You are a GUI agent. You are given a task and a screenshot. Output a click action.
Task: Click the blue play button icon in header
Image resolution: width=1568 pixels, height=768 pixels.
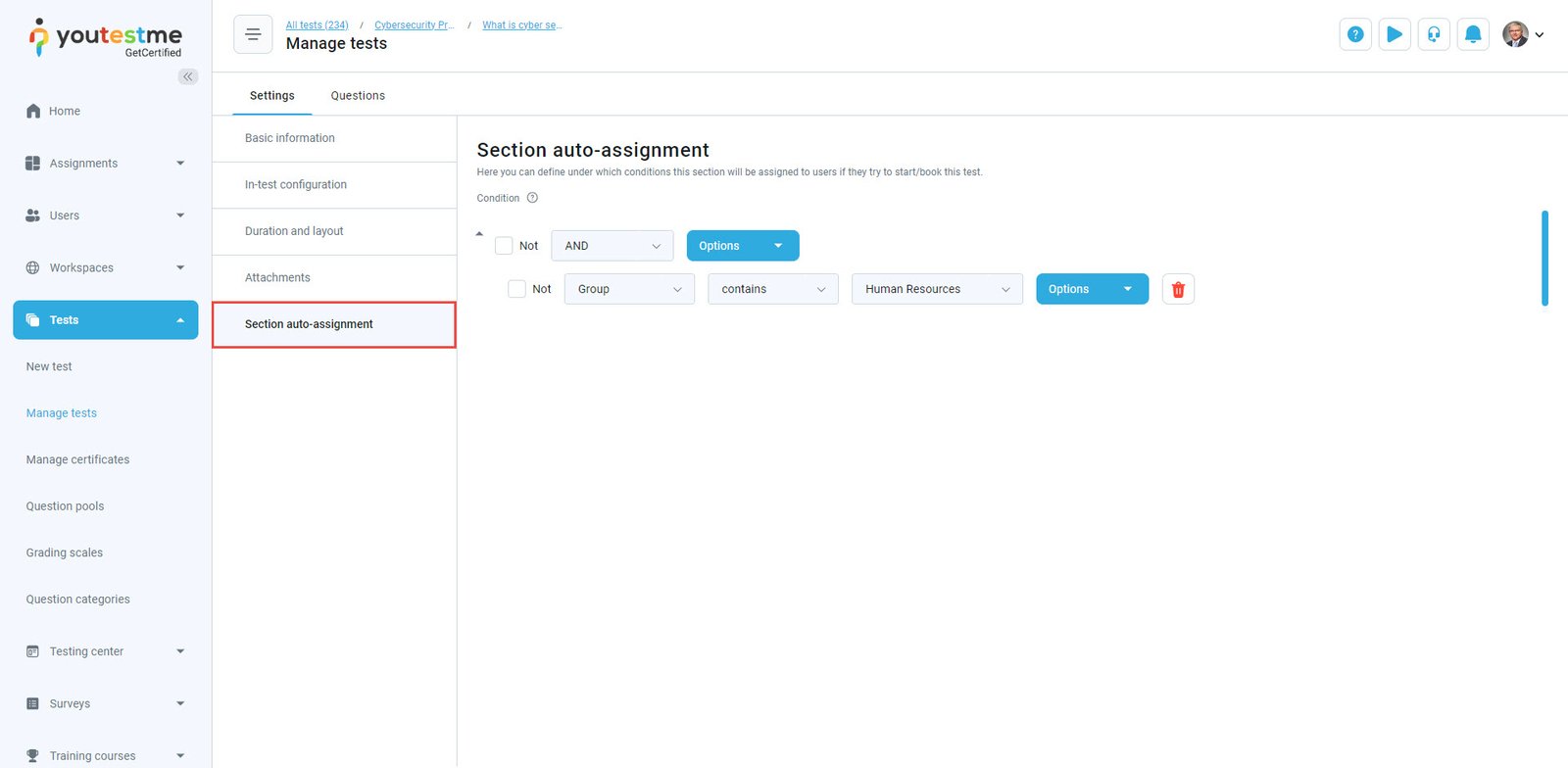point(1395,34)
